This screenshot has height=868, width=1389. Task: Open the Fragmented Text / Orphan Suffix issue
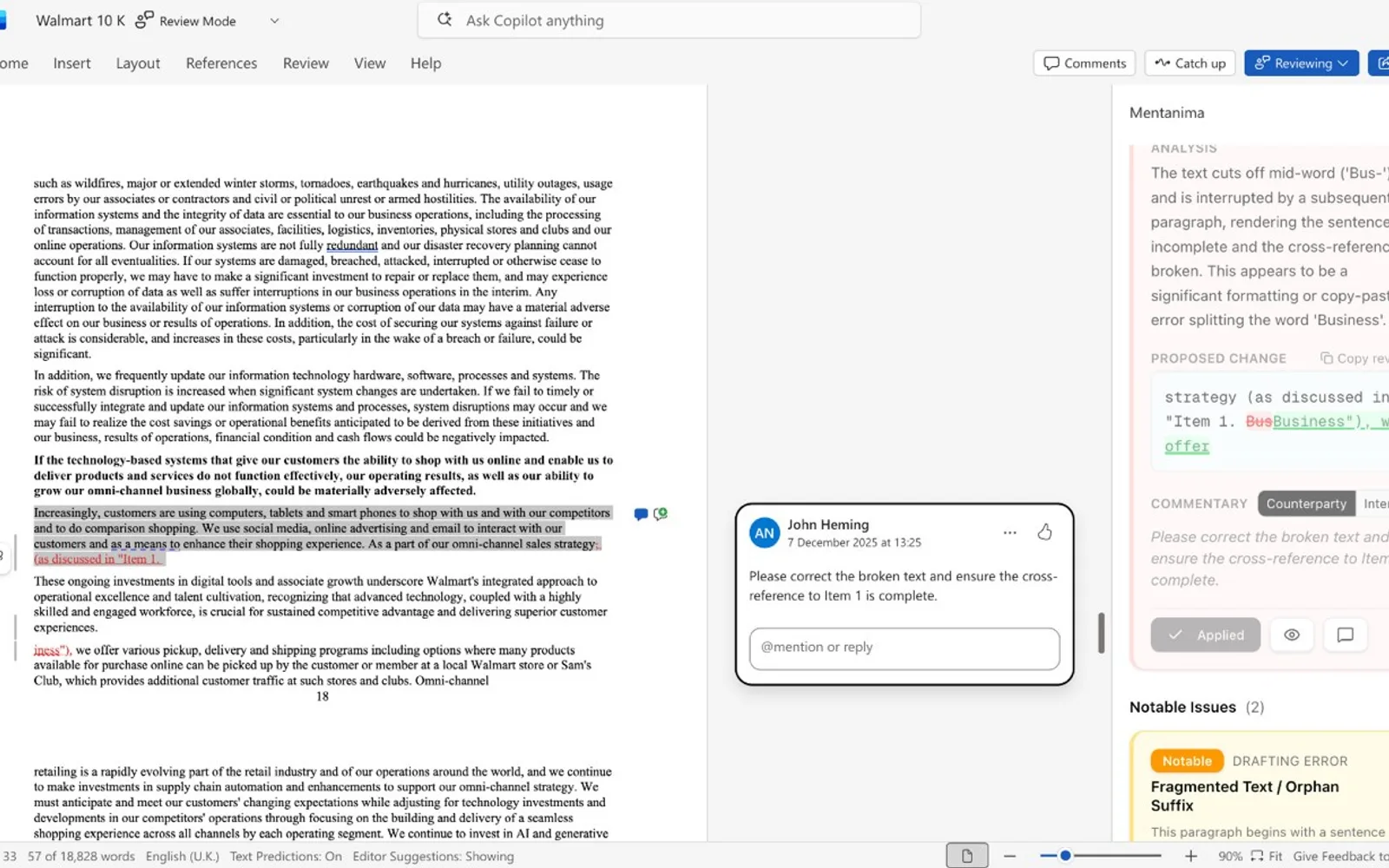[1244, 796]
